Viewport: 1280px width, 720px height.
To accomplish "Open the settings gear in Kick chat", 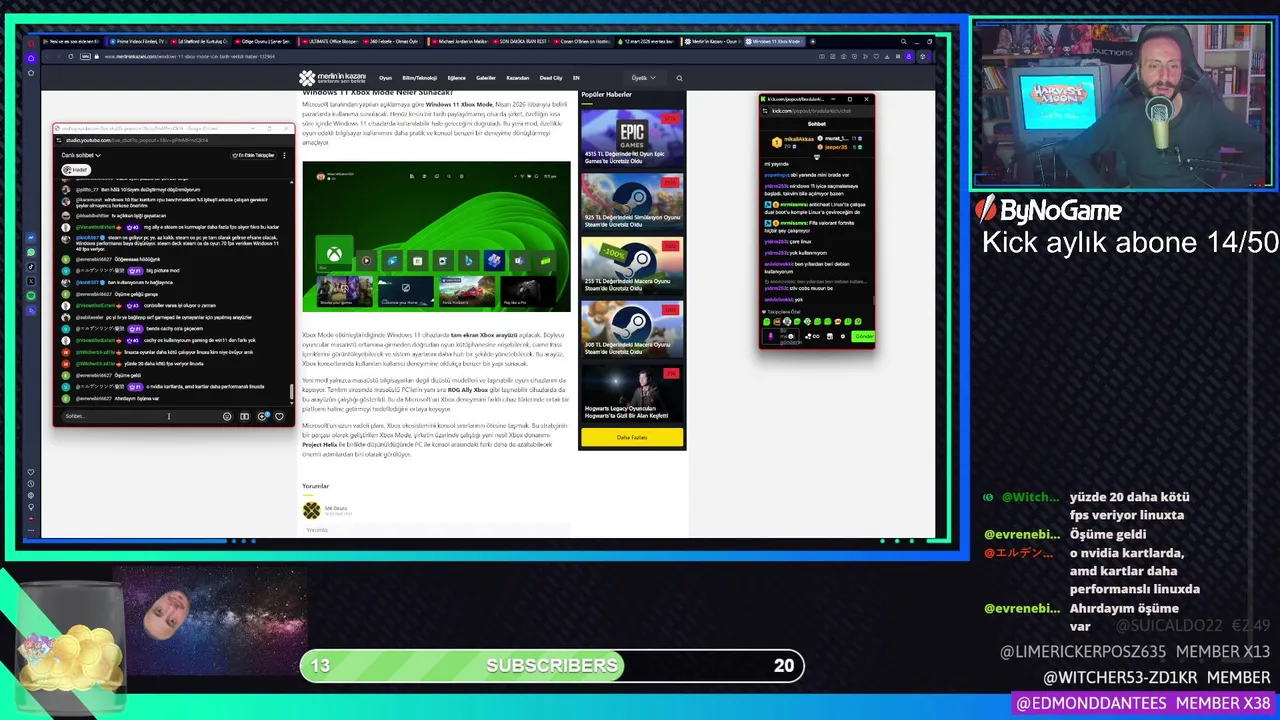I will [x=843, y=336].
